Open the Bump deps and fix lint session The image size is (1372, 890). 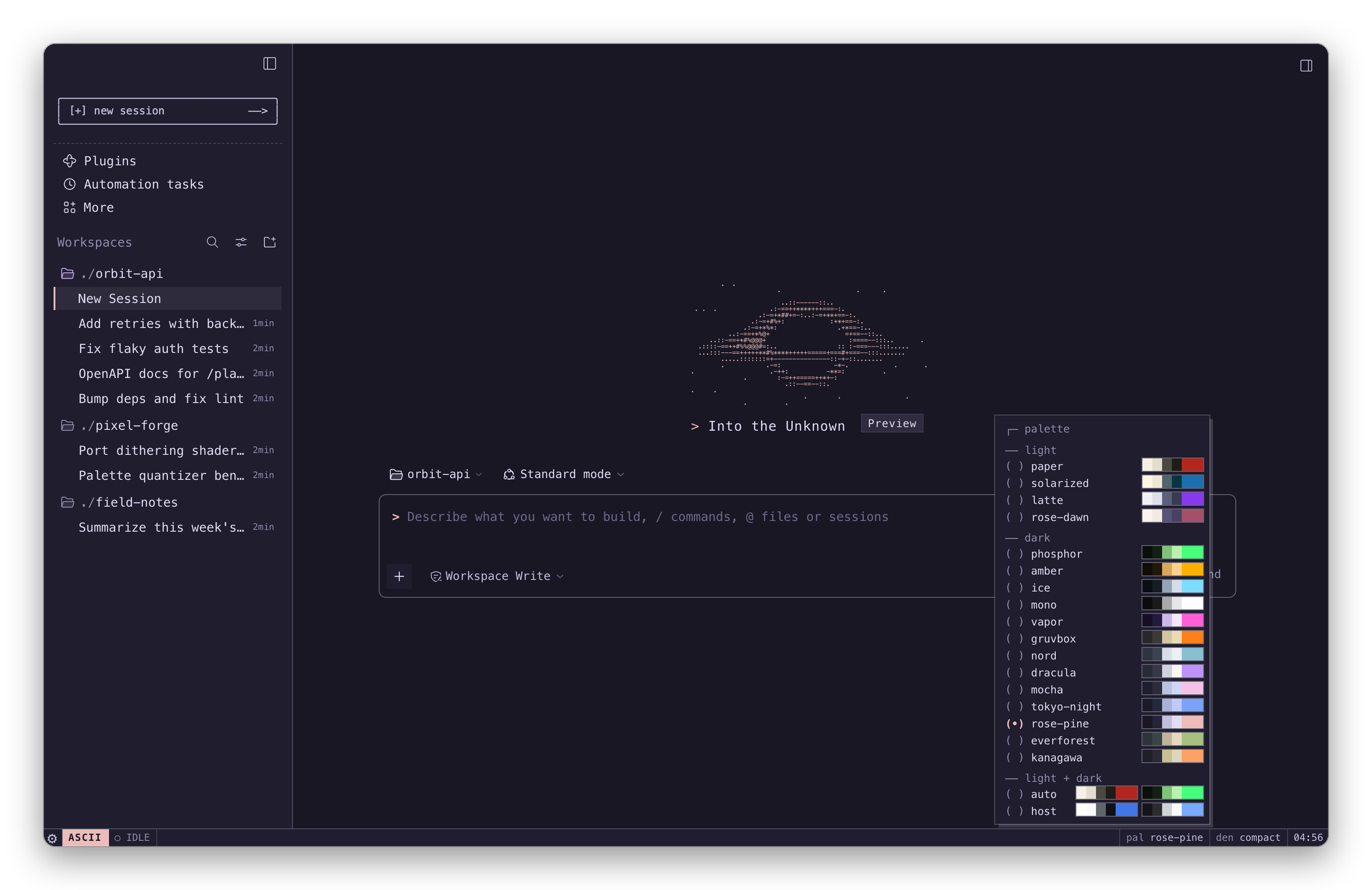coord(167,399)
